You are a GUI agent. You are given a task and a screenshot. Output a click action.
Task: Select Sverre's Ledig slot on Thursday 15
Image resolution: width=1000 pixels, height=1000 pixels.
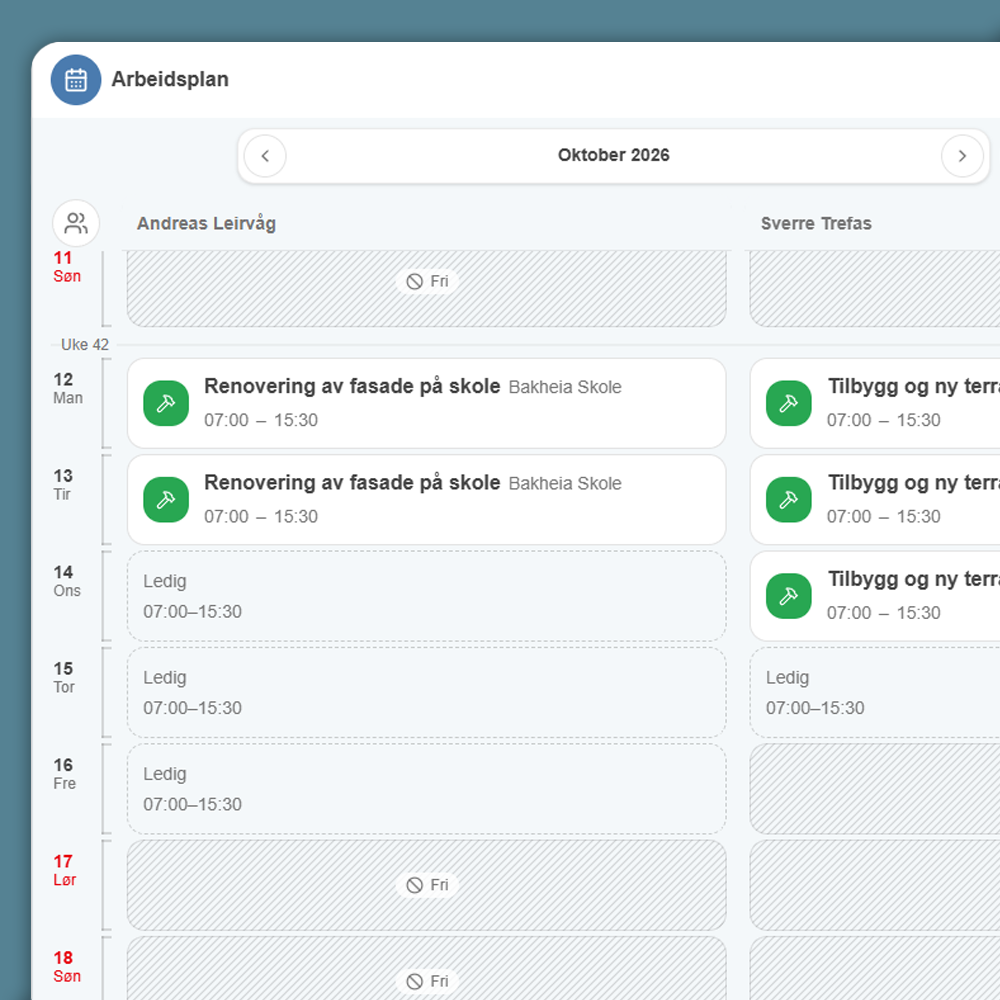[875, 692]
